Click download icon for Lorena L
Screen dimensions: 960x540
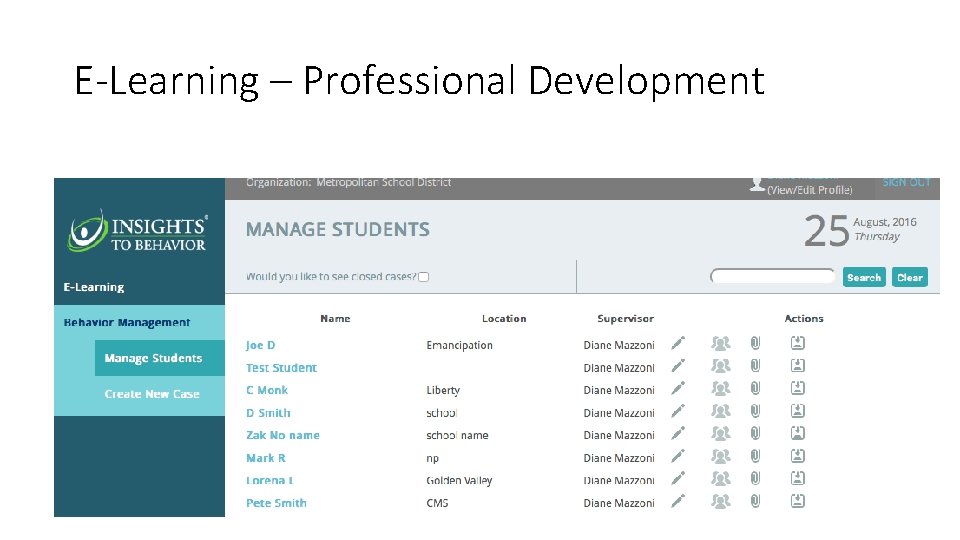coord(797,478)
